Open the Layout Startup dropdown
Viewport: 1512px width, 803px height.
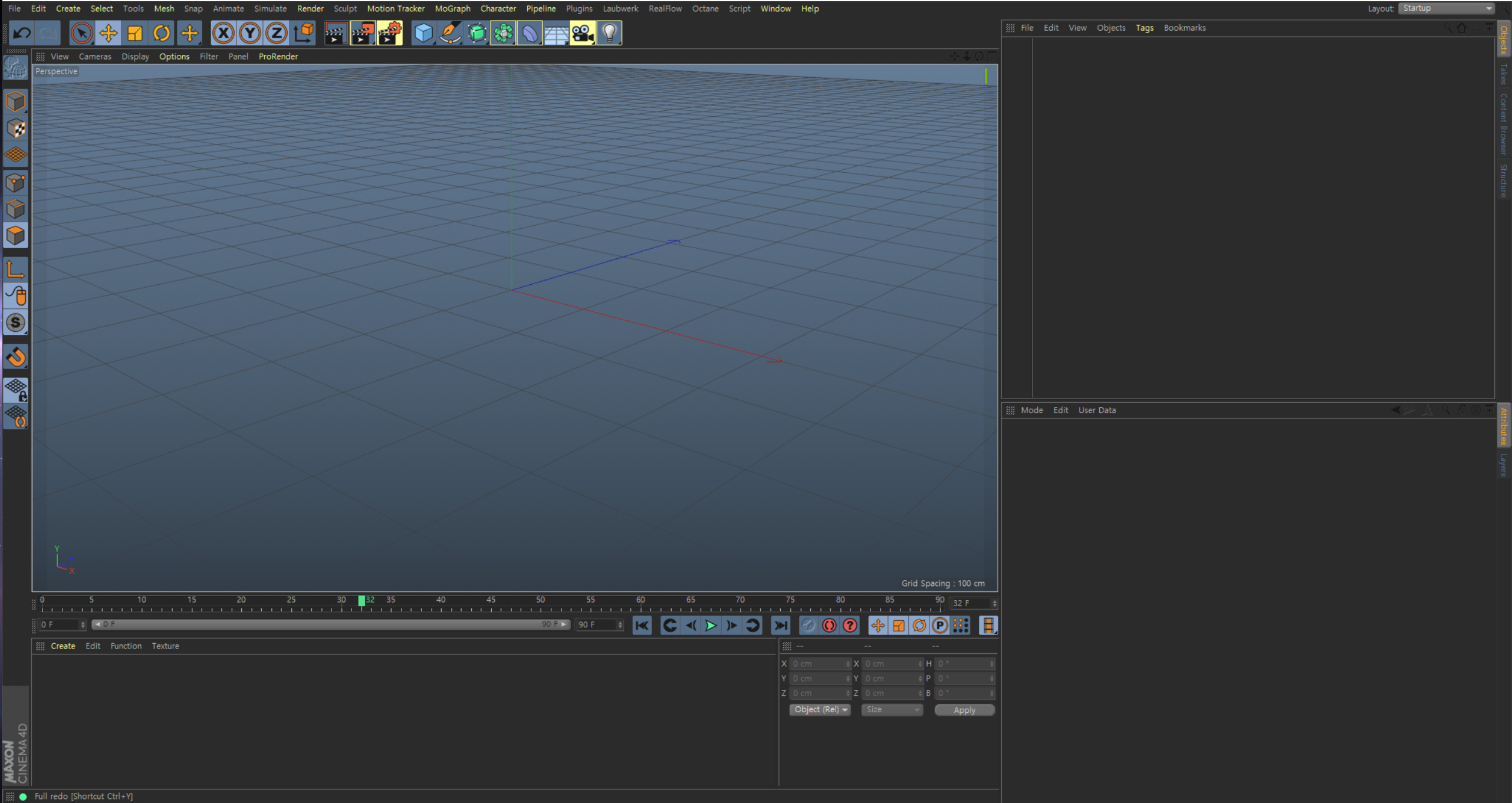(x=1447, y=8)
